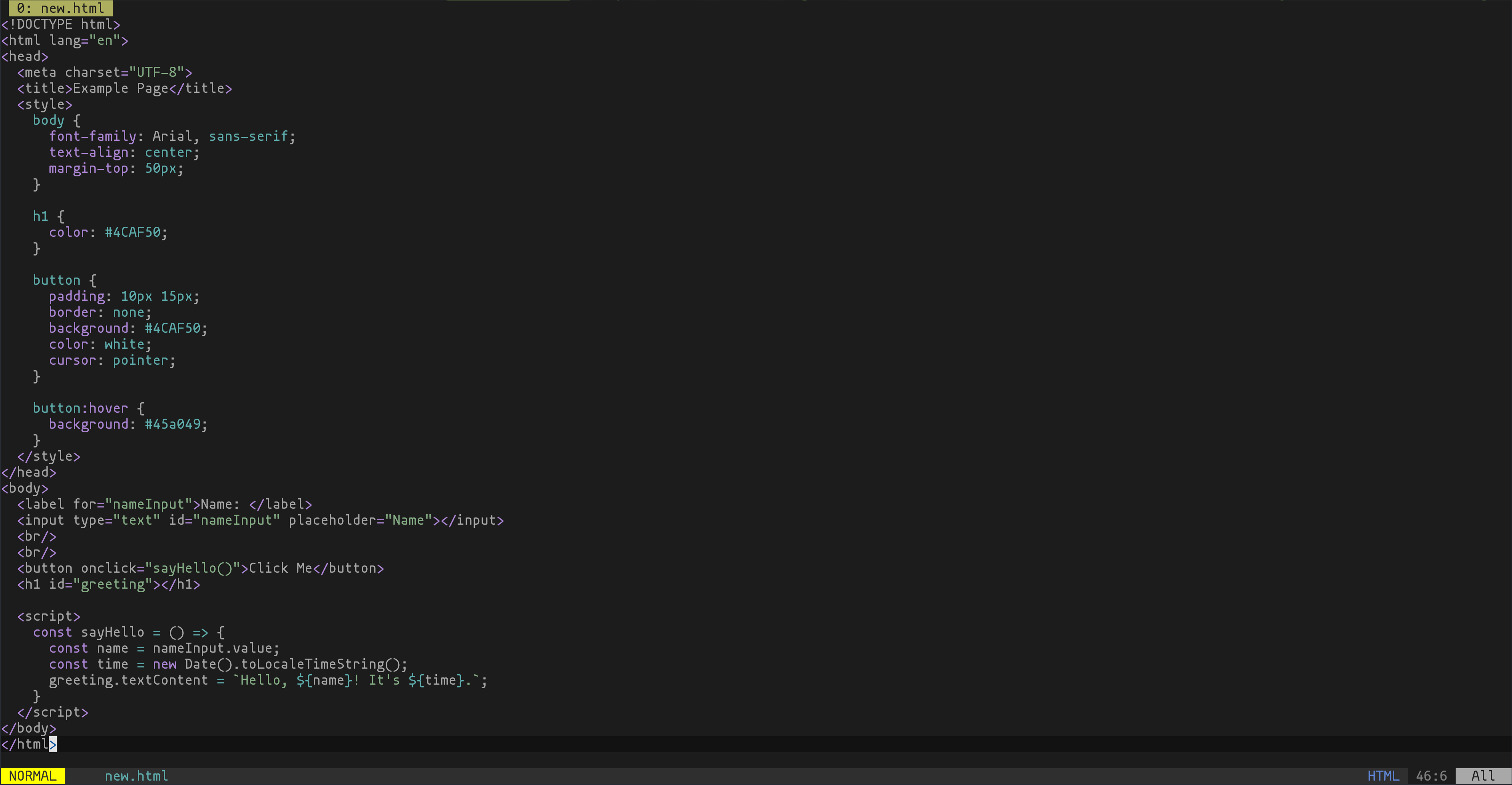
Task: Click the const sayHello arrow function line
Action: pyautogui.click(x=129, y=632)
